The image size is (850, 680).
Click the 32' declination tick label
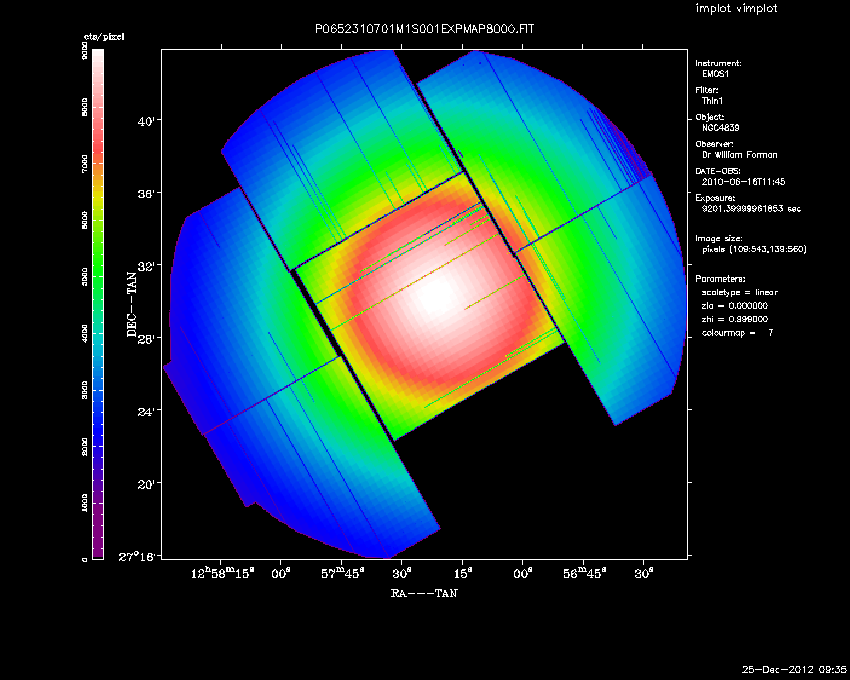[146, 267]
